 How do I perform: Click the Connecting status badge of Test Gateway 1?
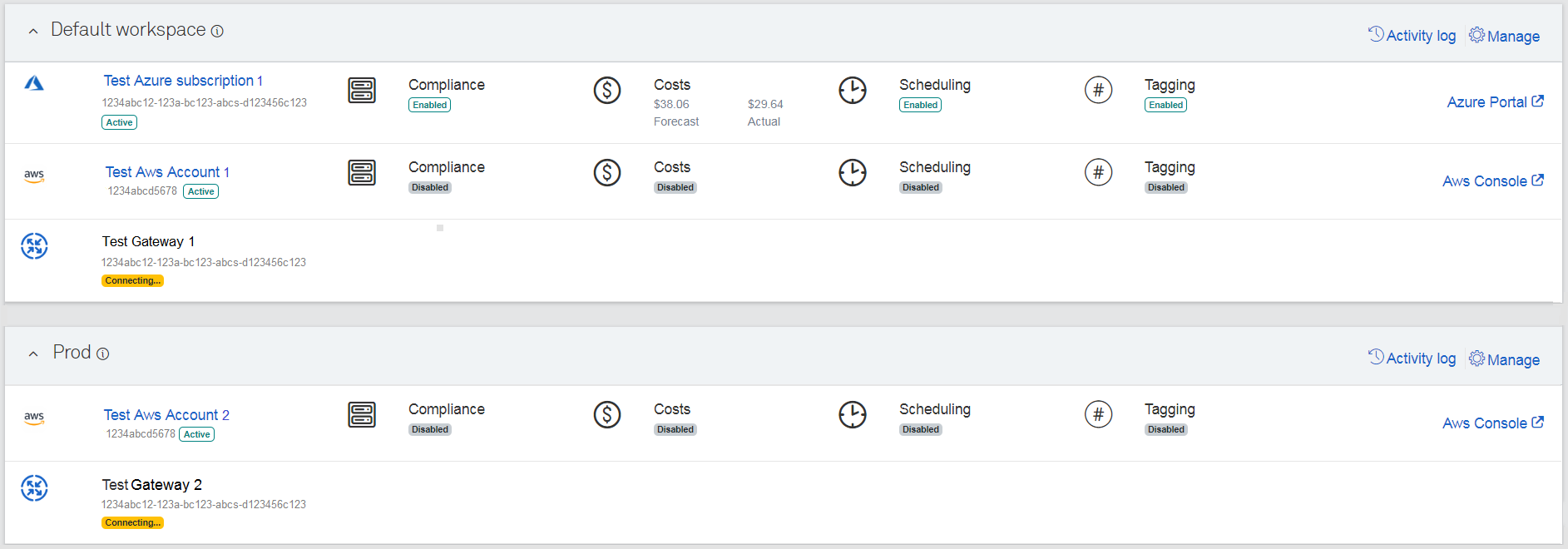tap(132, 281)
